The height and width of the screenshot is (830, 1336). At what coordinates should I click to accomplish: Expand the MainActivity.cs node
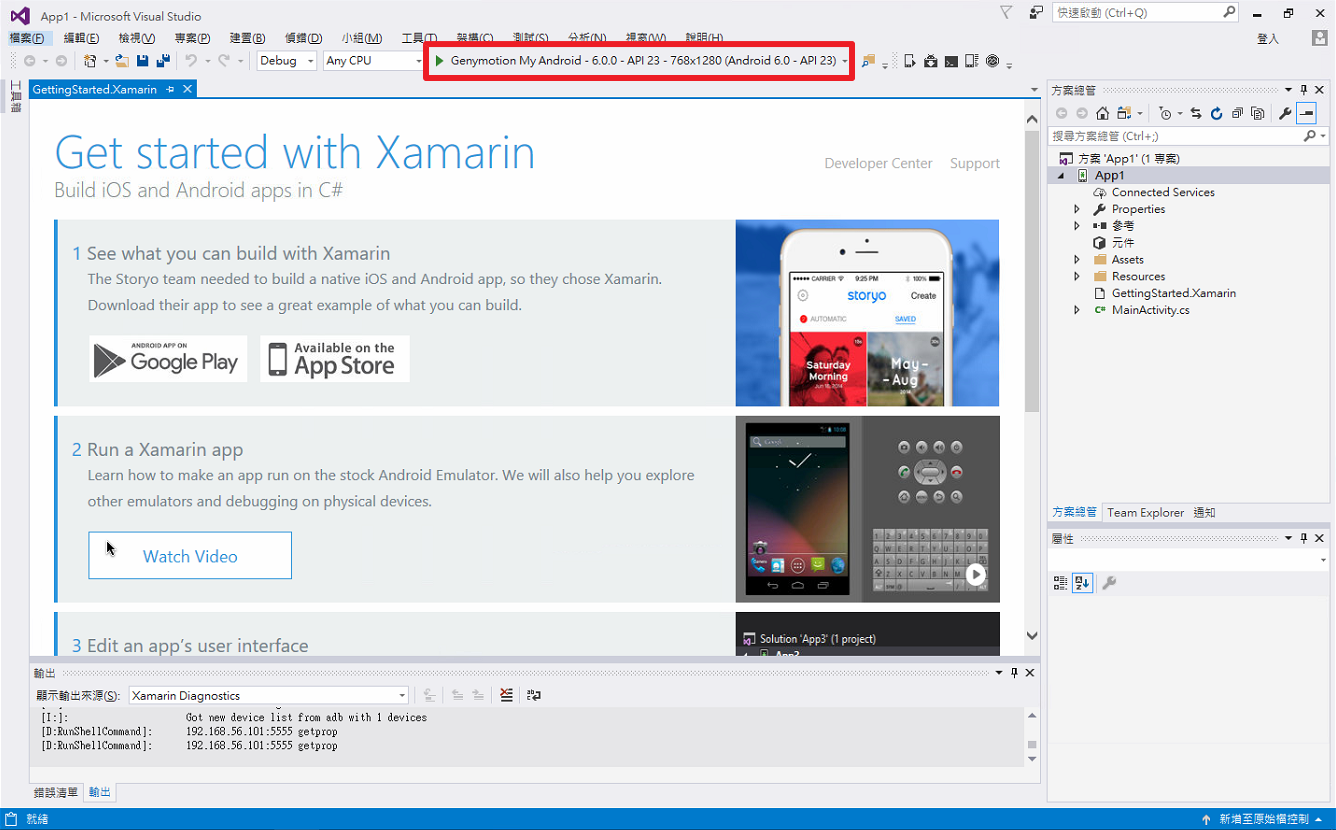click(1077, 310)
